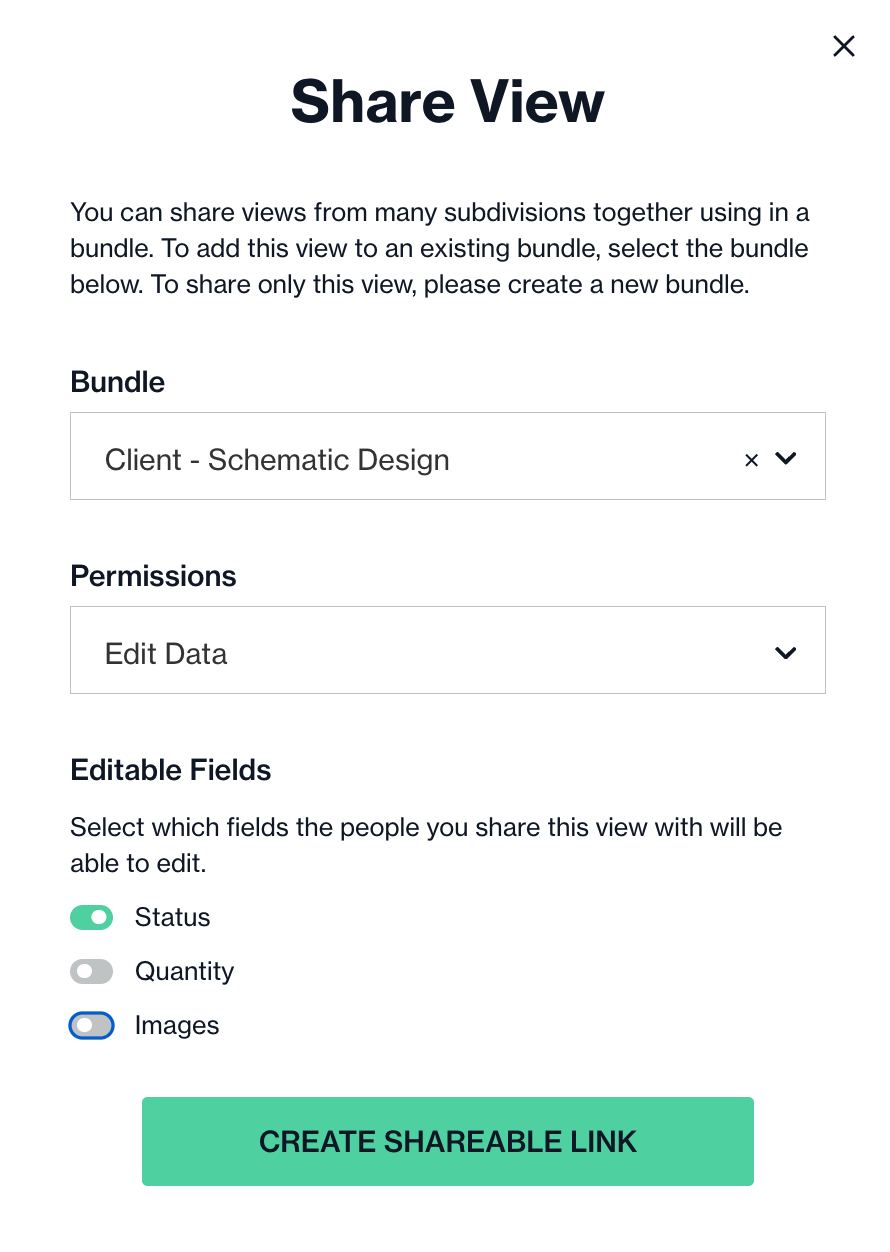Image resolution: width=890 pixels, height=1252 pixels.
Task: Clear the selected Client - Schematic Design bundle
Action: click(752, 460)
